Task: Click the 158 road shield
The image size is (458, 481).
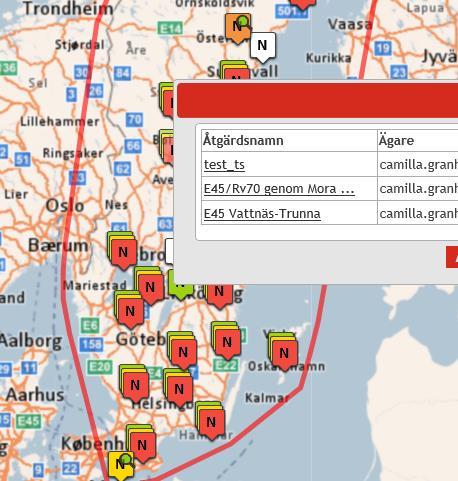Action: 92,344
